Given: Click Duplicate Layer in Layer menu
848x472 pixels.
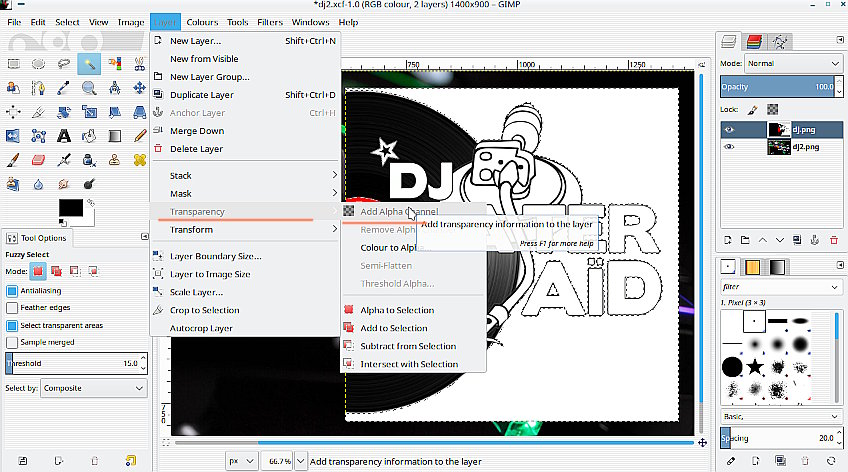Looking at the screenshot, I should (201, 95).
